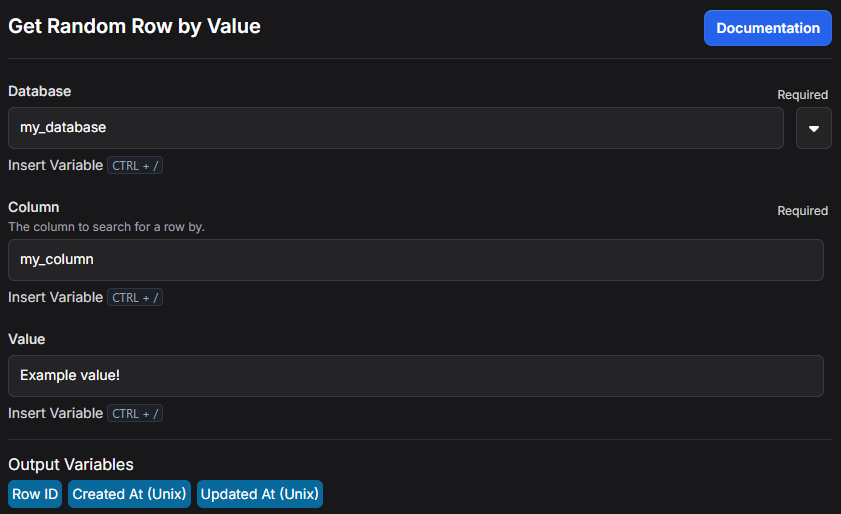Image resolution: width=841 pixels, height=514 pixels.
Task: Click the Output Variables heading
Action: [x=70, y=464]
